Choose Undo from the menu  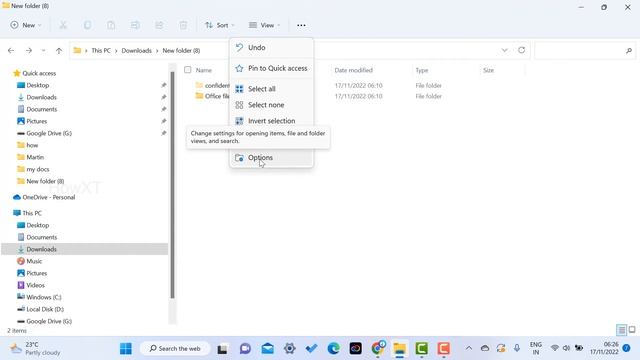coord(271,48)
